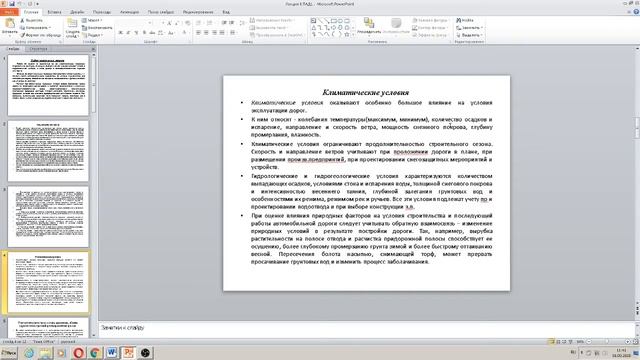Align paragraph text left
The width and height of the screenshot is (640, 360).
pos(198,32)
